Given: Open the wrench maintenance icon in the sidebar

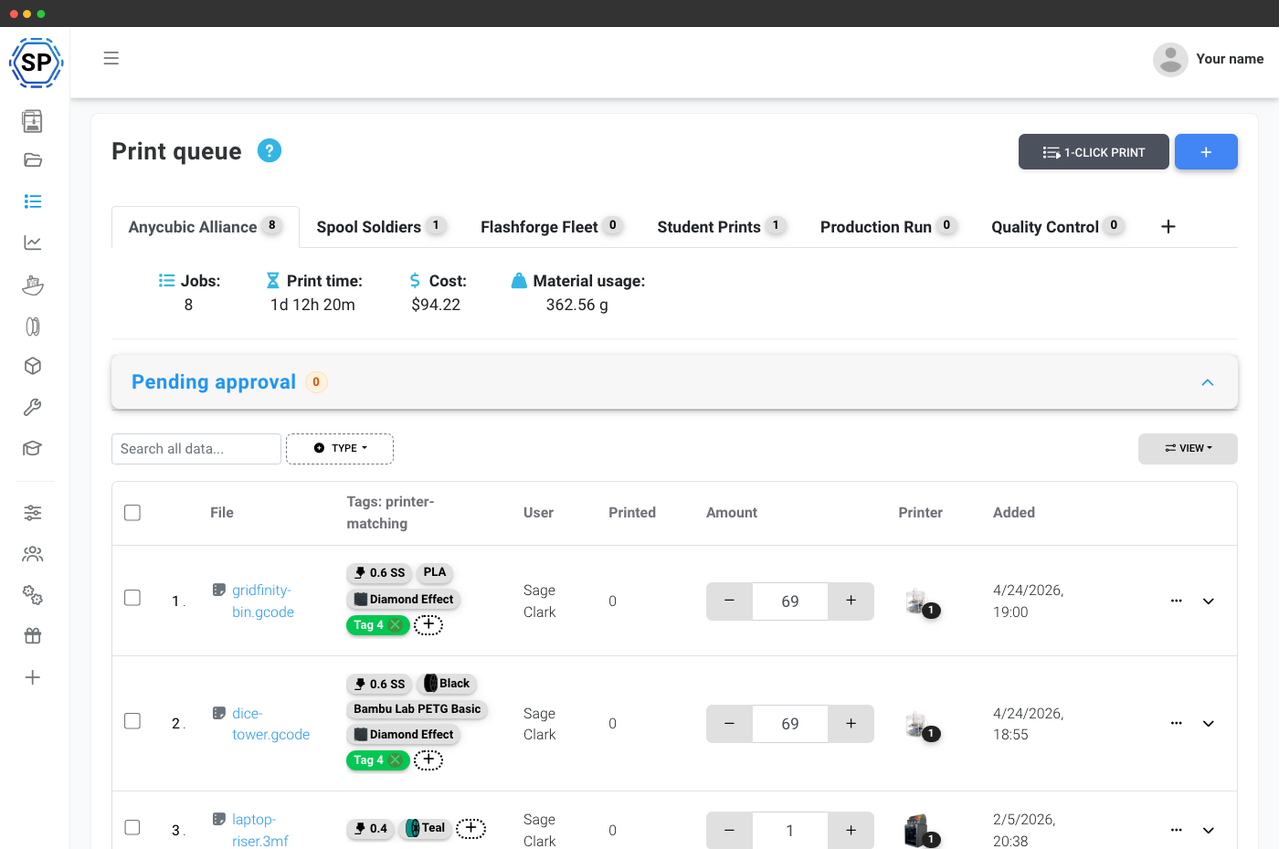Looking at the screenshot, I should click(33, 407).
